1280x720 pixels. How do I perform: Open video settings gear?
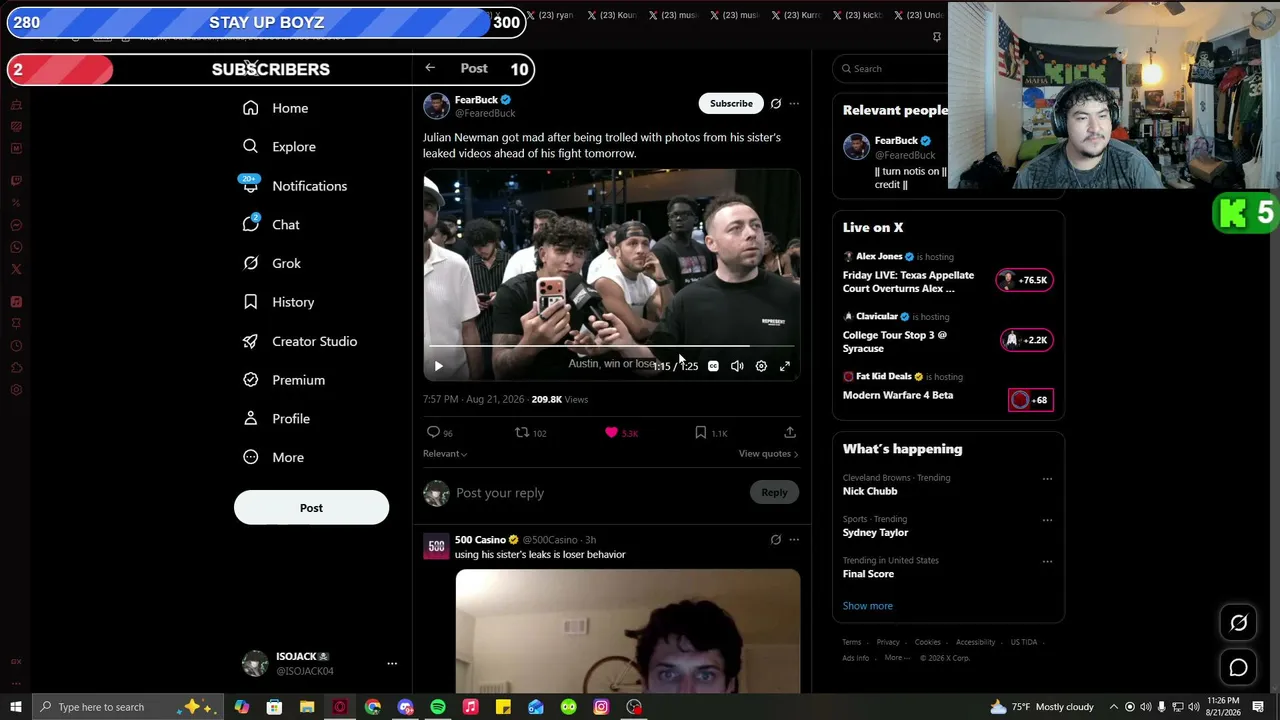pos(761,367)
